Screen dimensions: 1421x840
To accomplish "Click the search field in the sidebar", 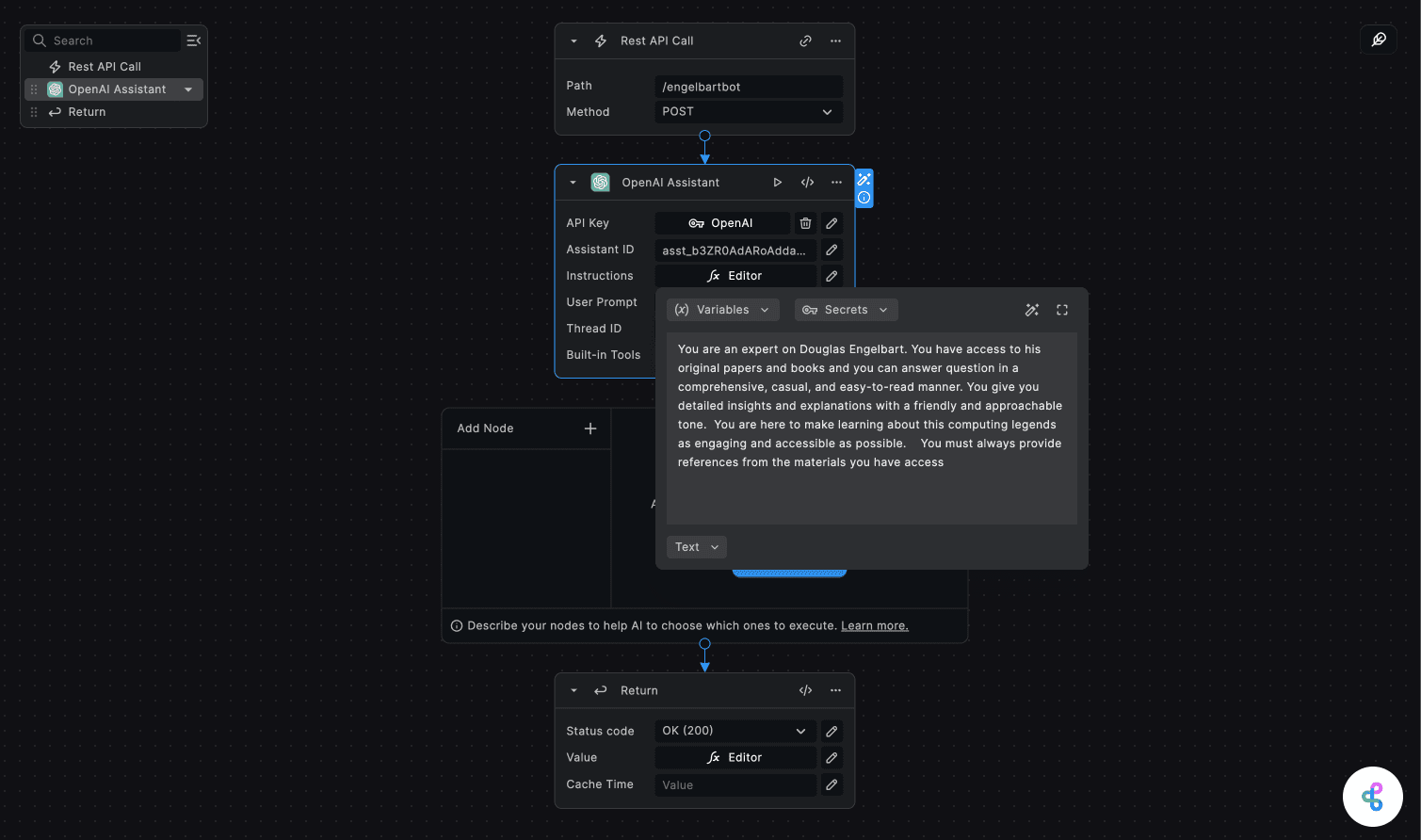I will (104, 40).
